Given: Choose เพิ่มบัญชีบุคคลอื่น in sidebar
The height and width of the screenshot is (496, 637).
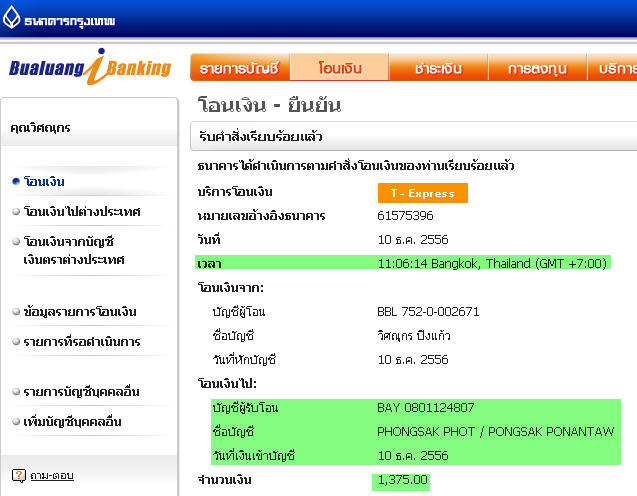Looking at the screenshot, I should [x=72, y=422].
